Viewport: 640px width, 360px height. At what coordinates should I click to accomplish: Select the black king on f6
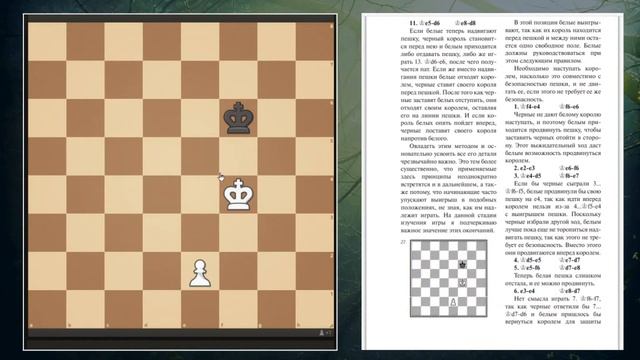coord(238,118)
